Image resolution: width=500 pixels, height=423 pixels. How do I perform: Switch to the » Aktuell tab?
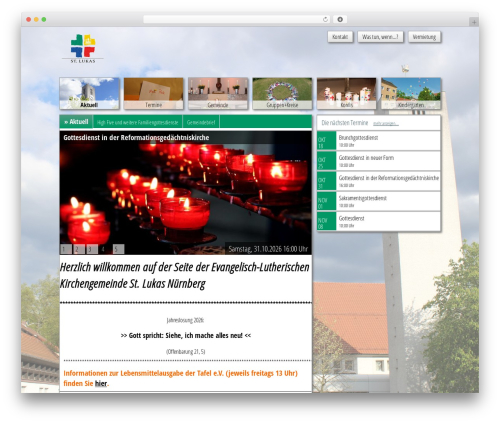click(76, 122)
